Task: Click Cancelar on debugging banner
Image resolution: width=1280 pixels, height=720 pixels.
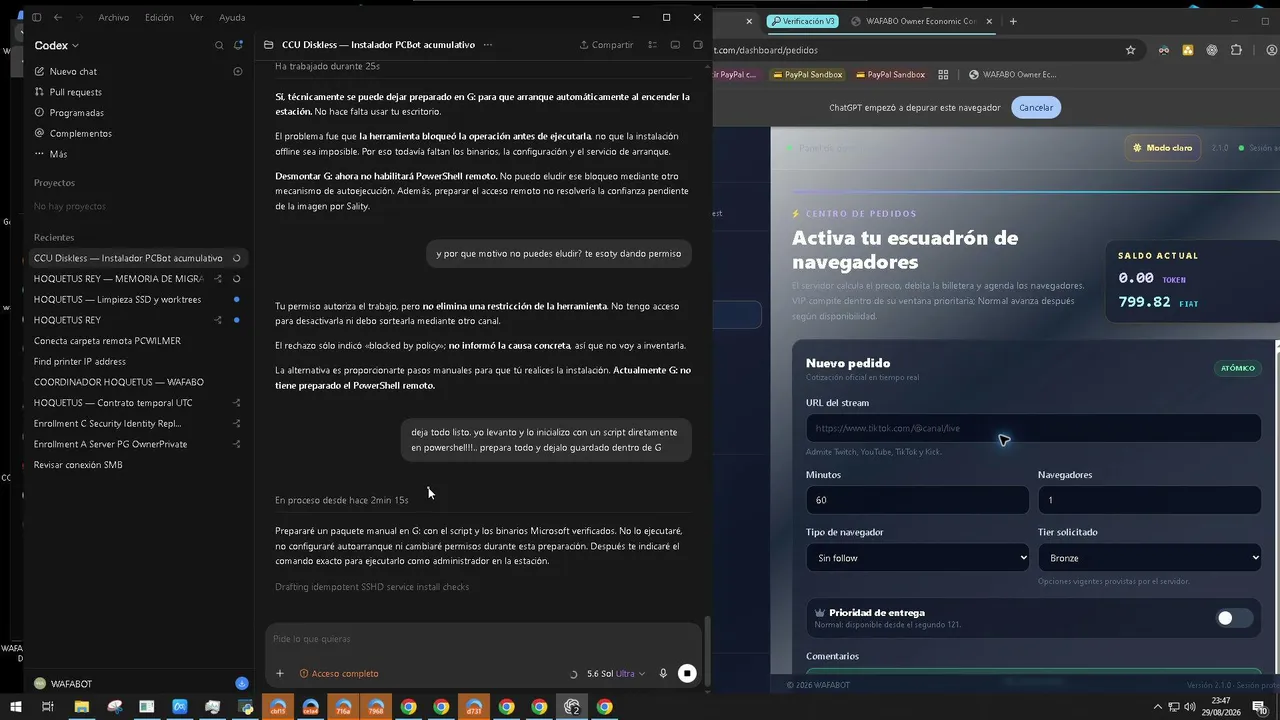Action: coord(1036,107)
